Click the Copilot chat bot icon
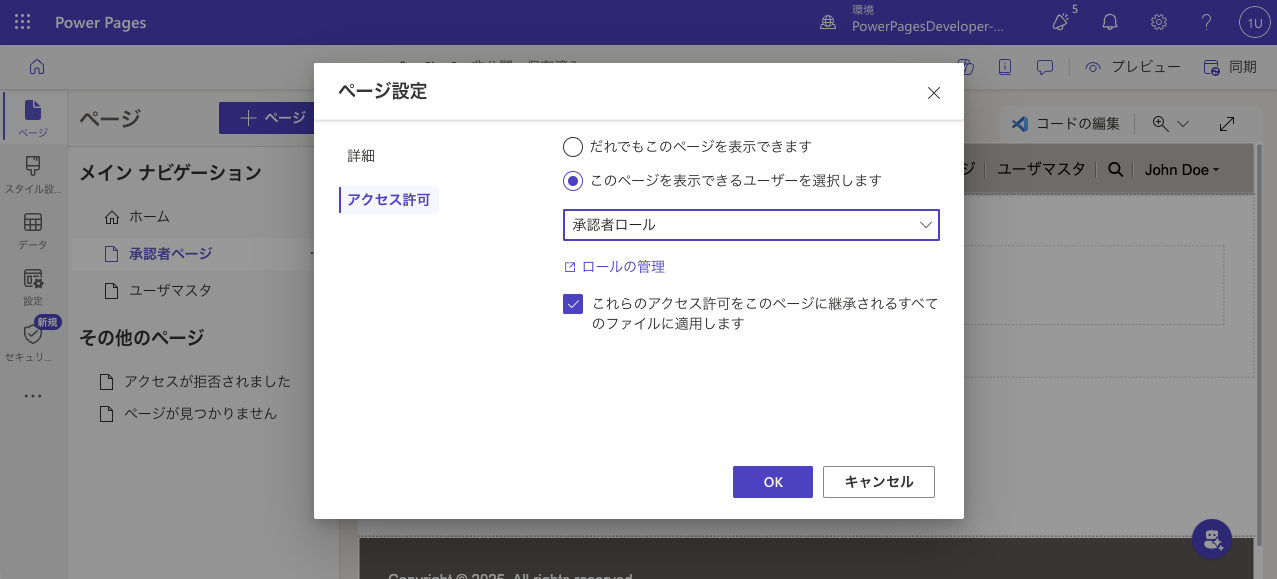 click(1211, 539)
